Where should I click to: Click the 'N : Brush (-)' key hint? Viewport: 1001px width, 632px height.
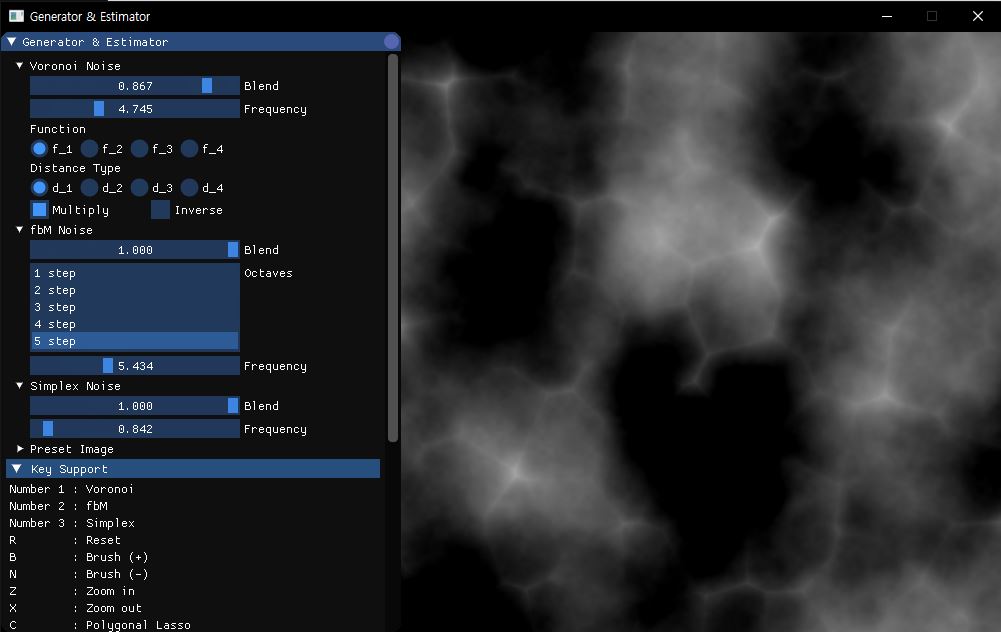pos(79,574)
